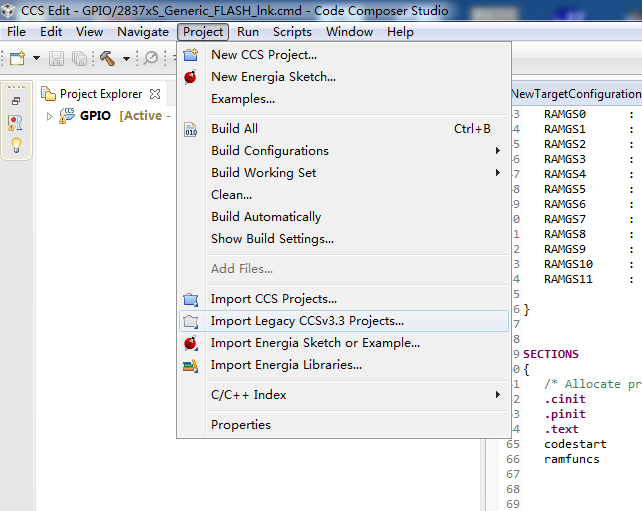Click the New Energia Sketch red icon
The image size is (642, 511).
pos(190,77)
